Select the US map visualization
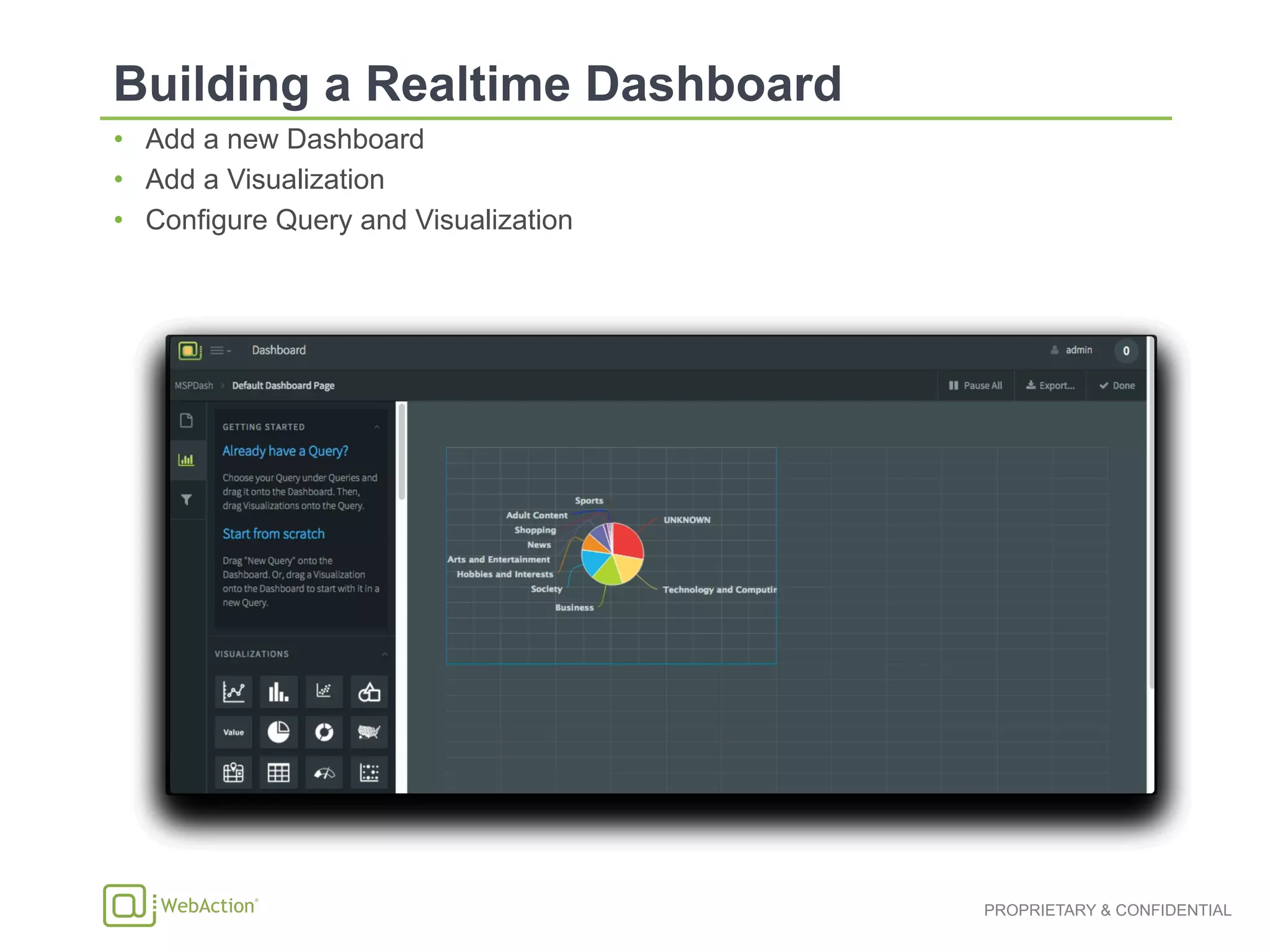 point(369,732)
